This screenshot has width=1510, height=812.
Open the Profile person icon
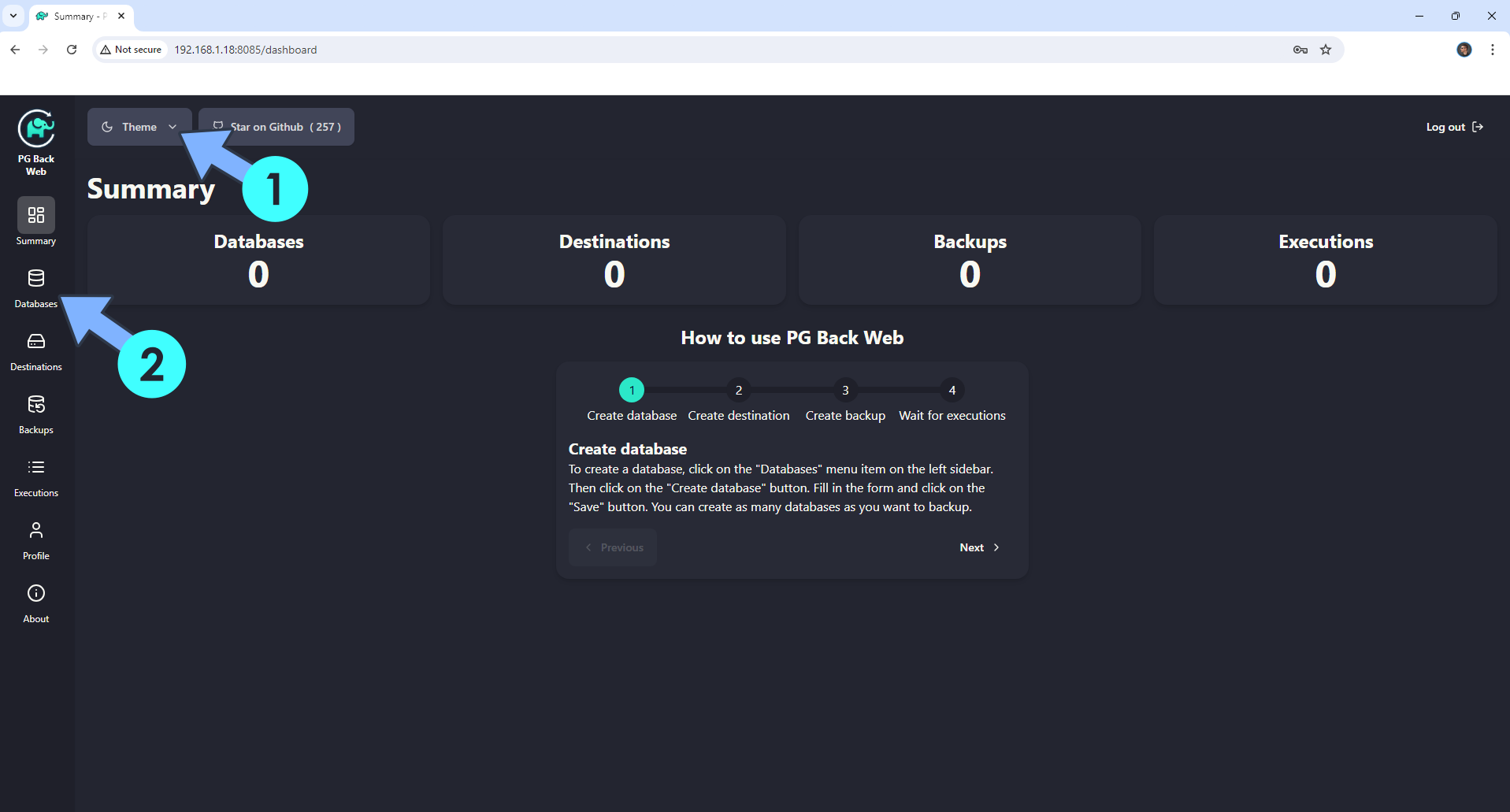[36, 530]
